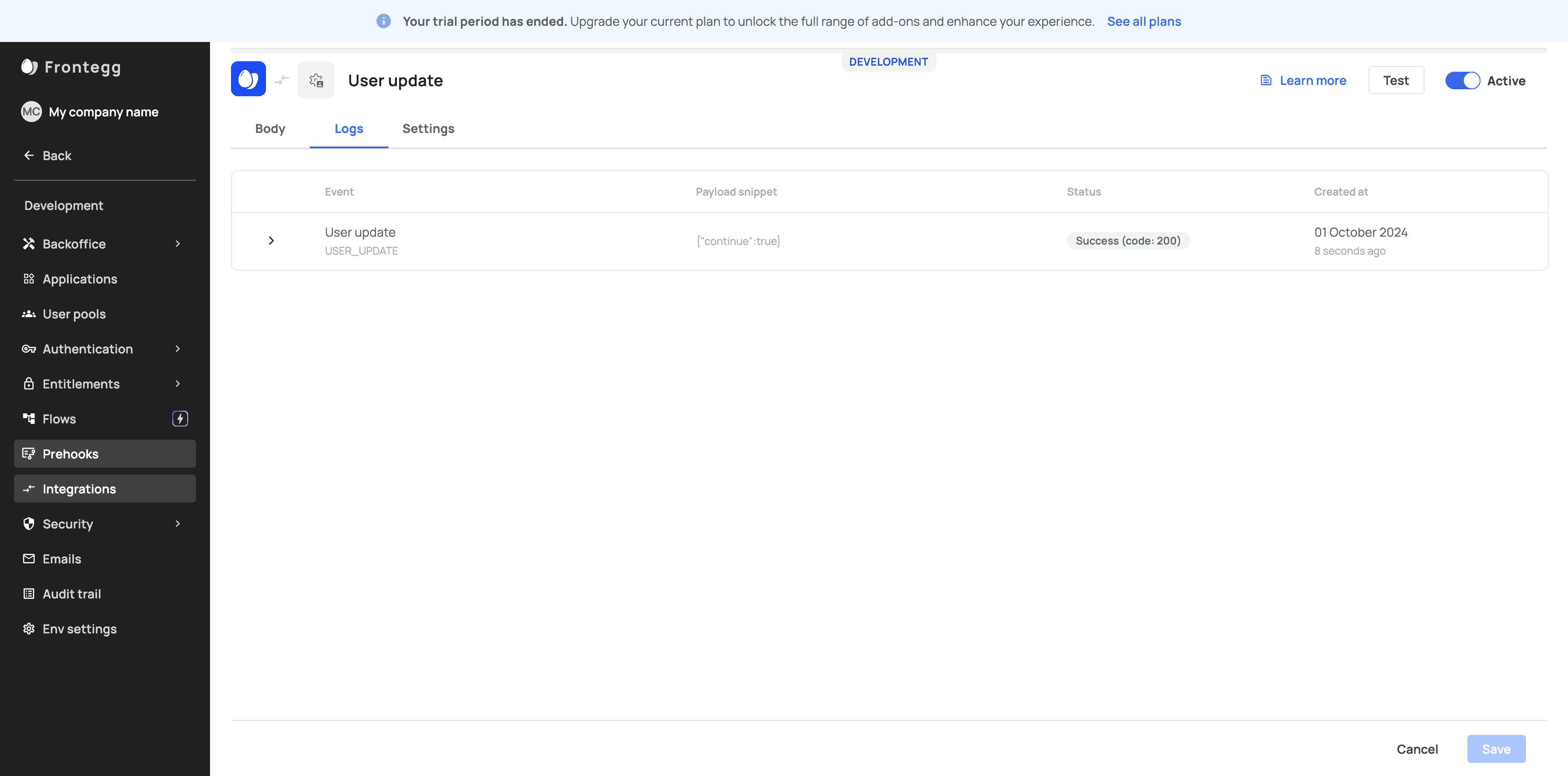
Task: Open Prehooks in the sidebar
Action: (x=105, y=454)
